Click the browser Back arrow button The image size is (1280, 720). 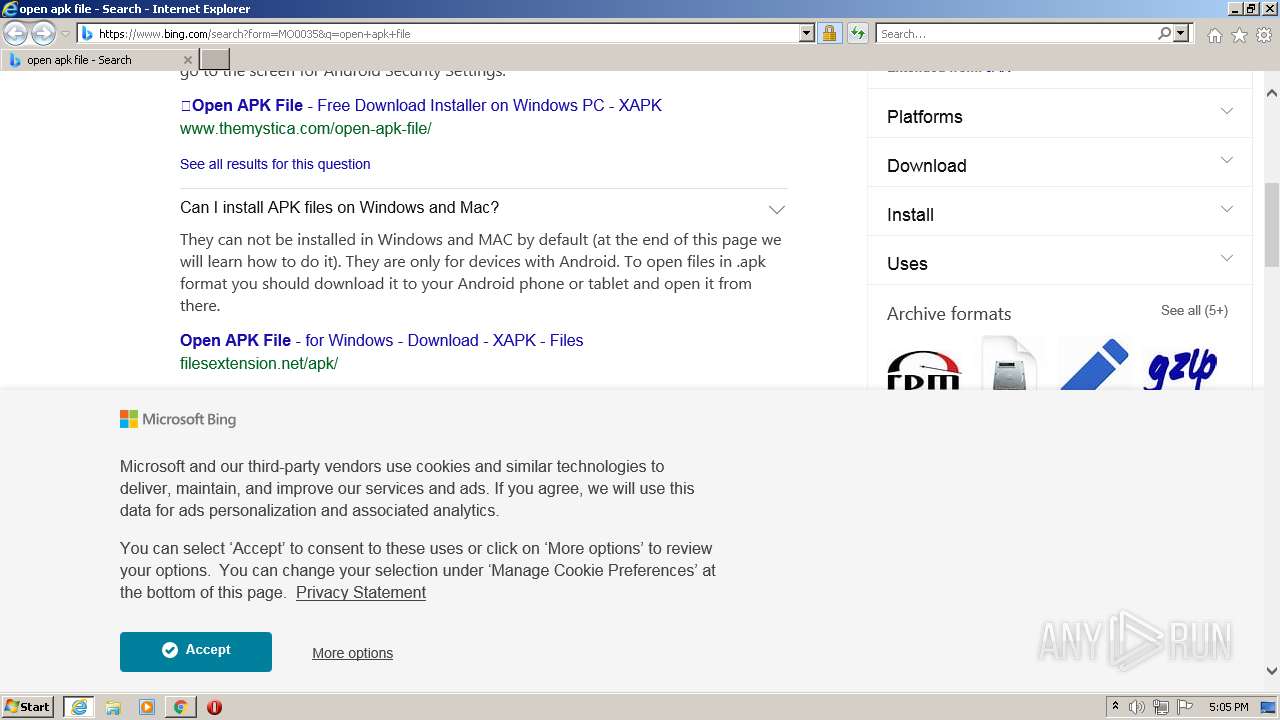coord(16,33)
